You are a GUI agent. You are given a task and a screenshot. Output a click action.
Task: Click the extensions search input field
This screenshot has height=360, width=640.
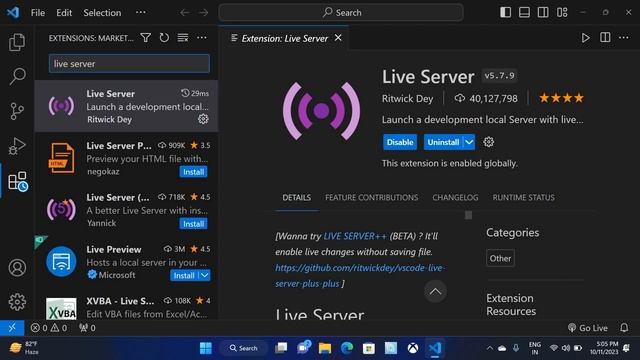(129, 64)
